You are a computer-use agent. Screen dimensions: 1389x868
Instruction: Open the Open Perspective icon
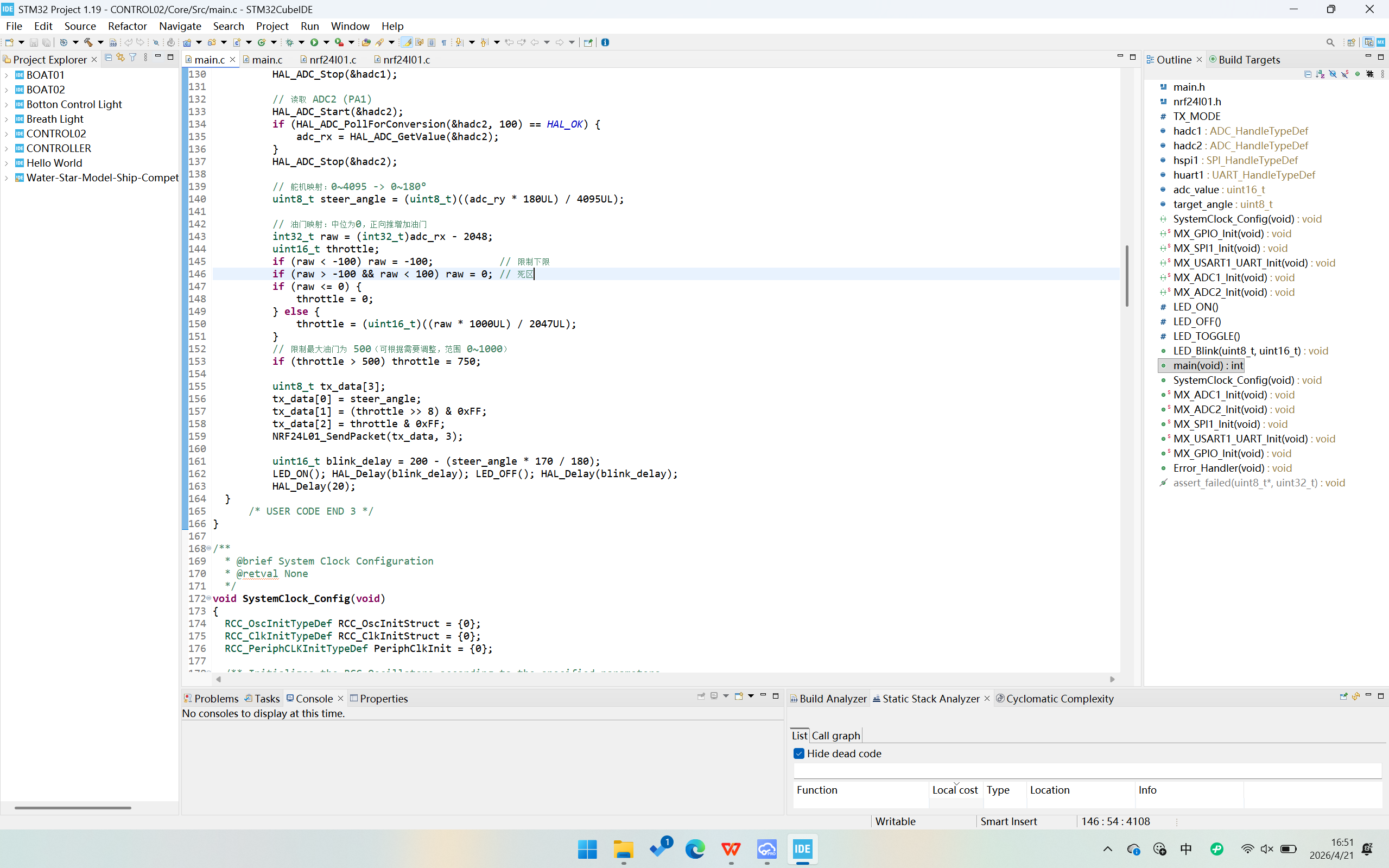click(1351, 42)
